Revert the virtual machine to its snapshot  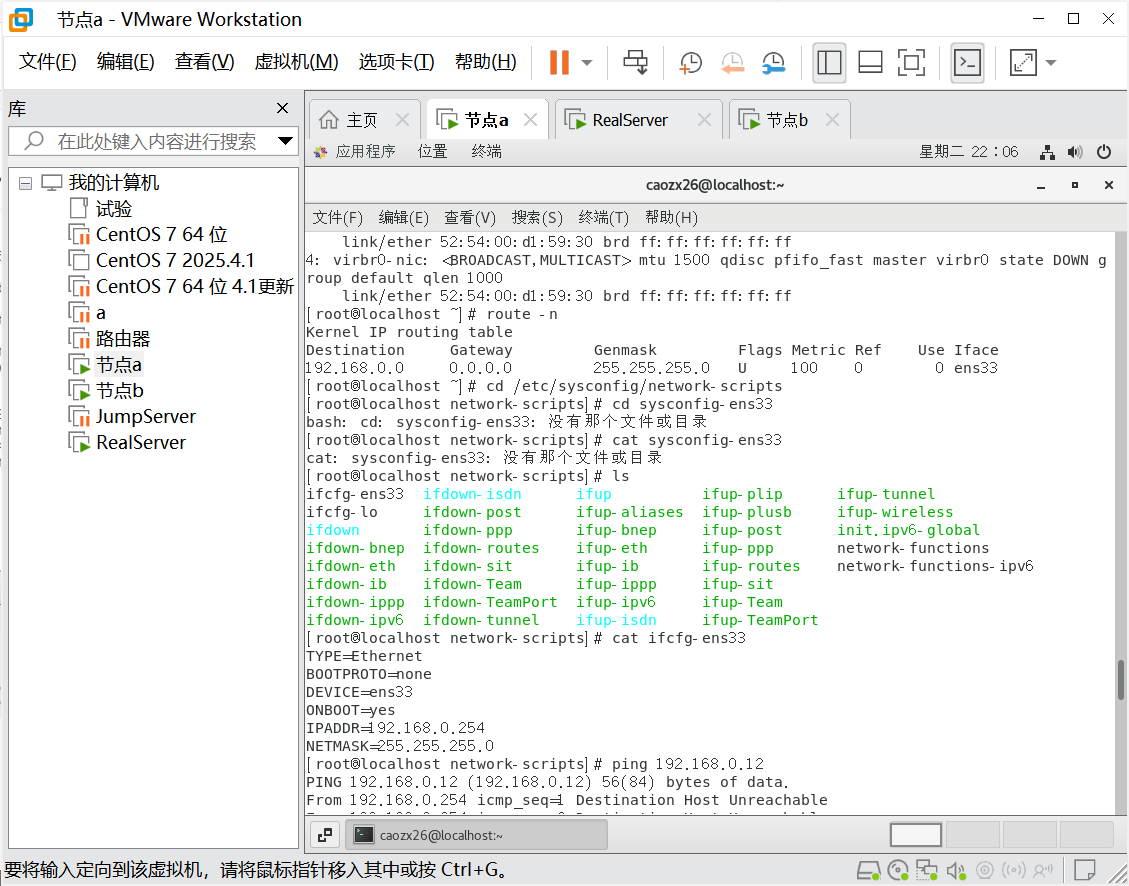tap(732, 63)
